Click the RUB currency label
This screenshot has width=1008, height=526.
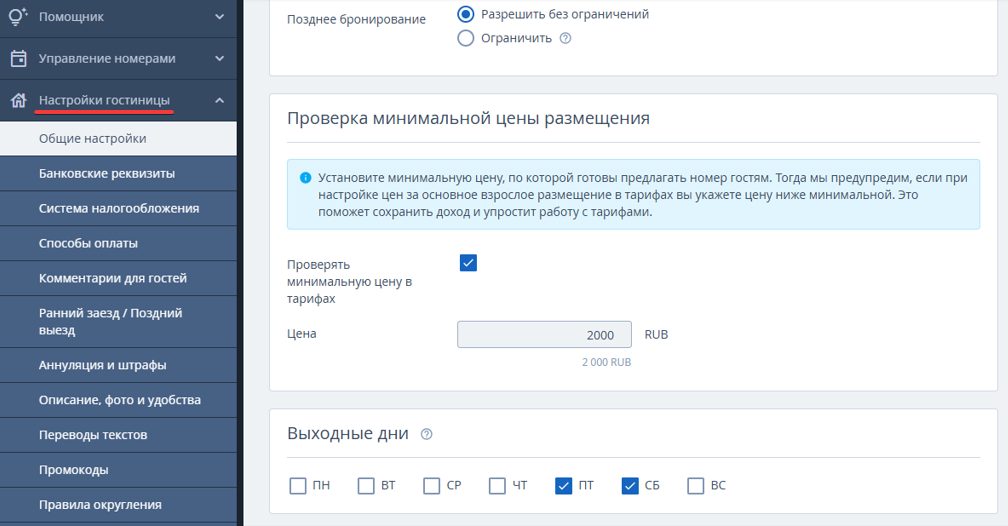point(656,334)
